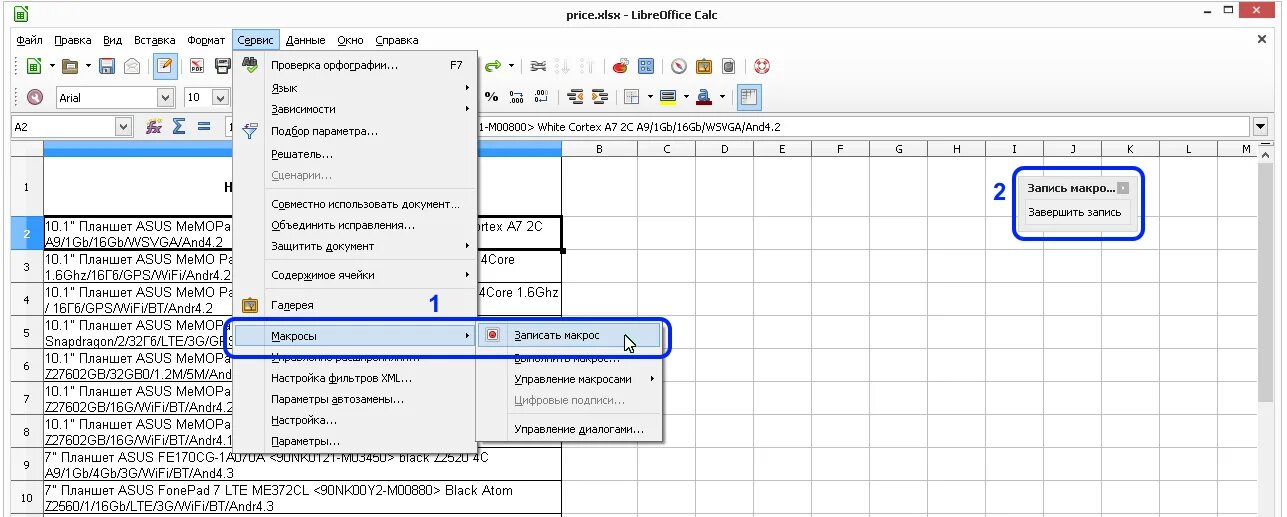
Task: Click Decrease indent icon
Action: 575,97
